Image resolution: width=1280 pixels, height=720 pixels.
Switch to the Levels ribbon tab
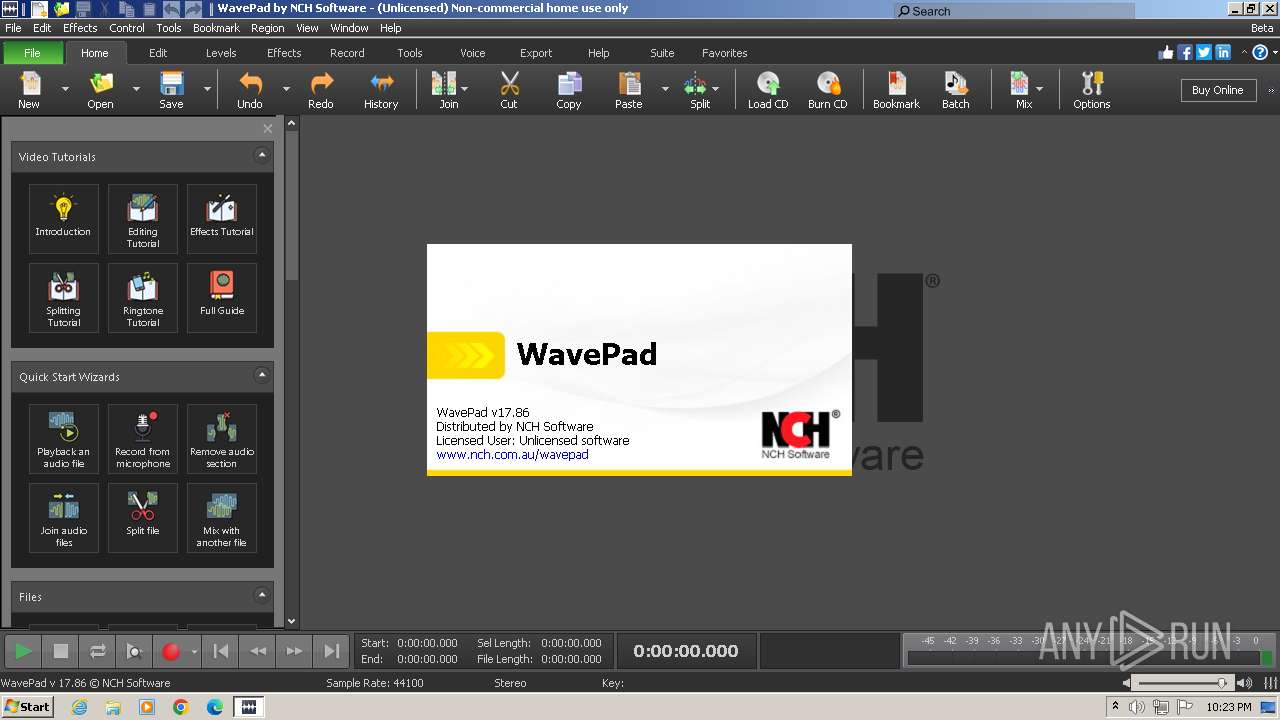221,53
